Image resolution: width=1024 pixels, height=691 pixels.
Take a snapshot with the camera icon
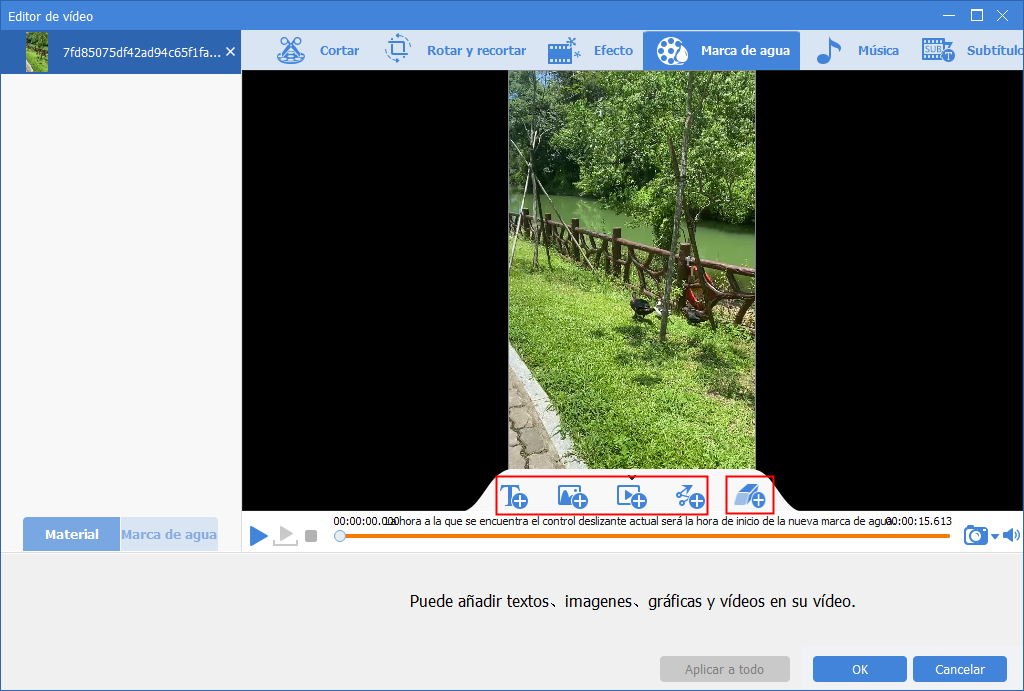[x=976, y=536]
